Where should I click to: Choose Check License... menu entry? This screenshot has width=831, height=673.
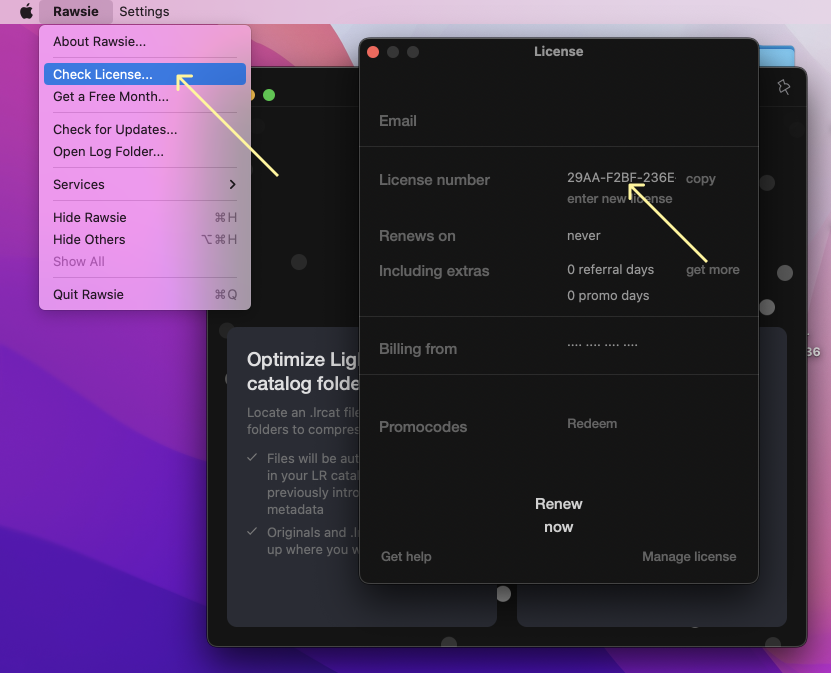145,74
